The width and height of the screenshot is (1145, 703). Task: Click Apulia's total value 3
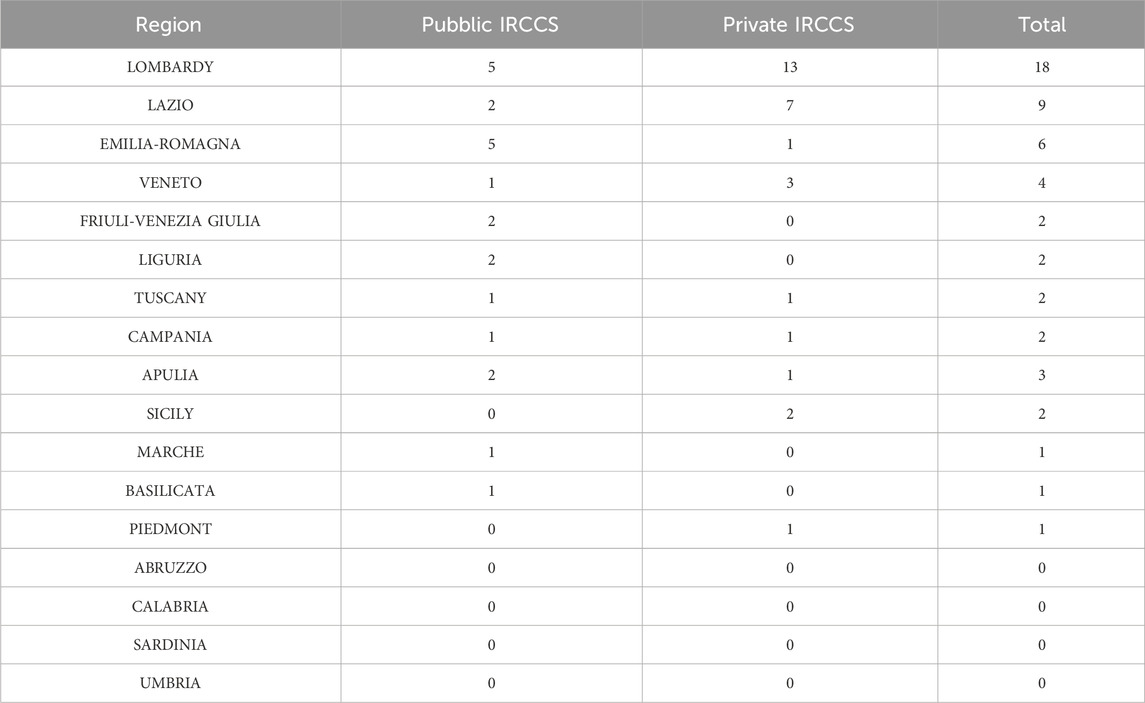1041,375
